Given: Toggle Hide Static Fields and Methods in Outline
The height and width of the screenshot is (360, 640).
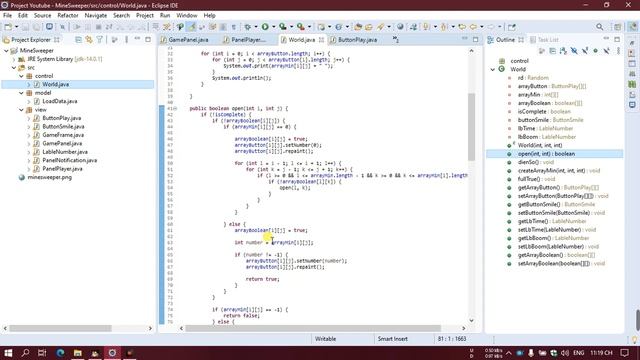Looking at the screenshot, I should coord(585,51).
